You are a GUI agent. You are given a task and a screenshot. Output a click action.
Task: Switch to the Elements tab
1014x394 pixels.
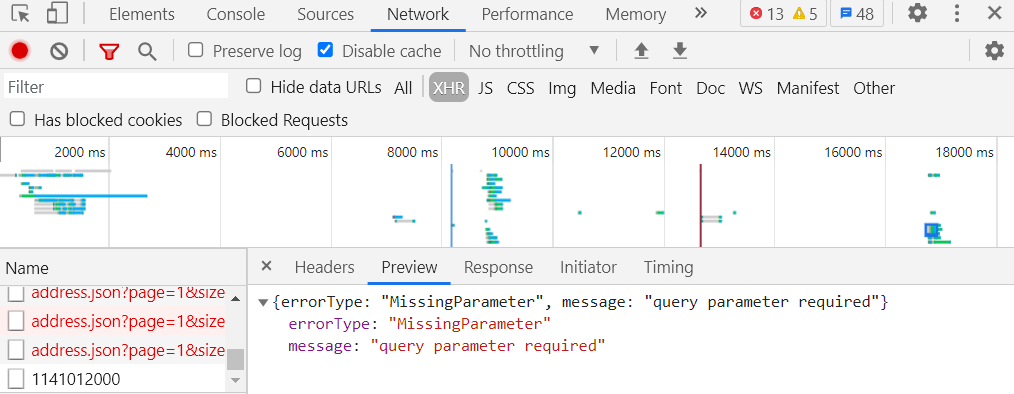pos(142,14)
